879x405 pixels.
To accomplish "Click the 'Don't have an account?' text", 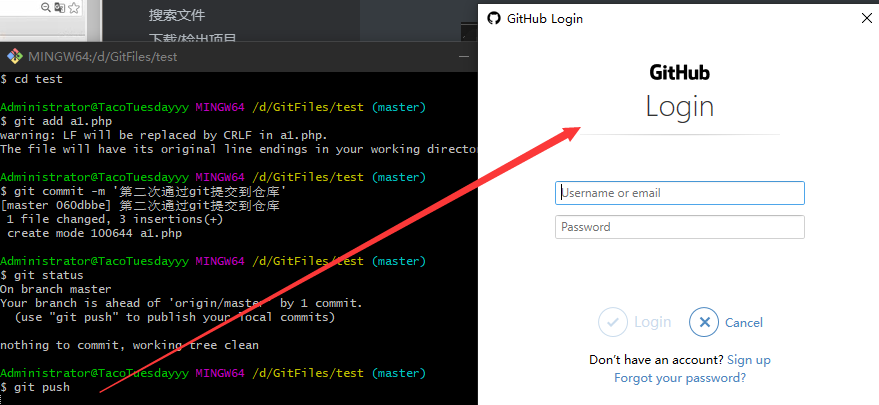I will point(656,360).
